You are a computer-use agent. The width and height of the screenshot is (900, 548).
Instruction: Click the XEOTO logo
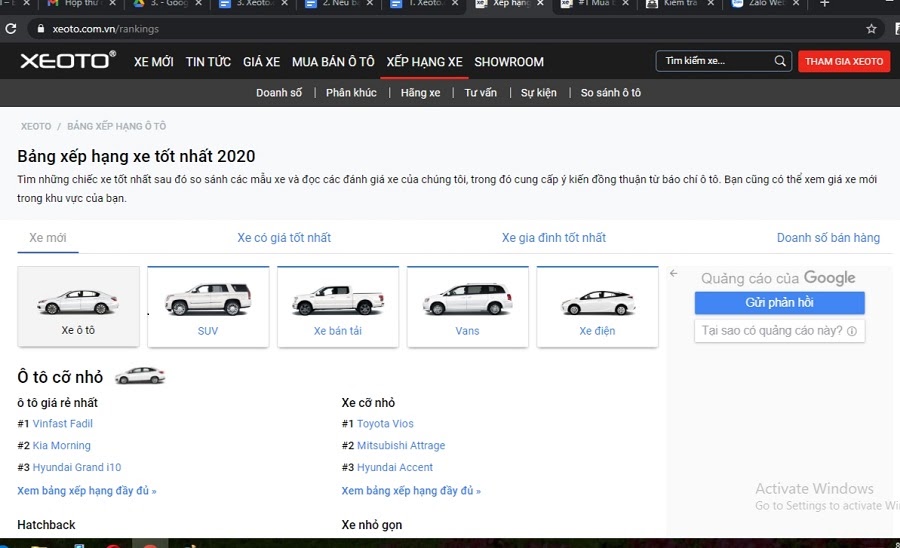pyautogui.click(x=67, y=61)
